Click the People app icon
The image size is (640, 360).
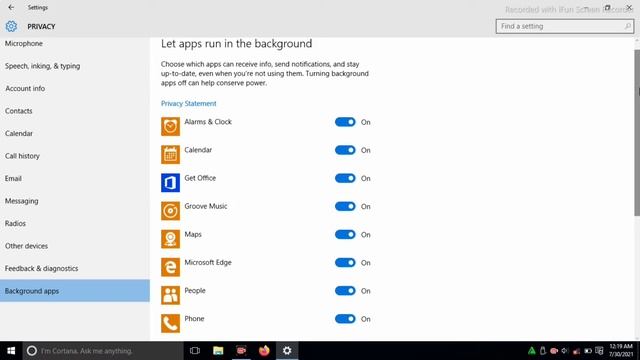point(170,296)
